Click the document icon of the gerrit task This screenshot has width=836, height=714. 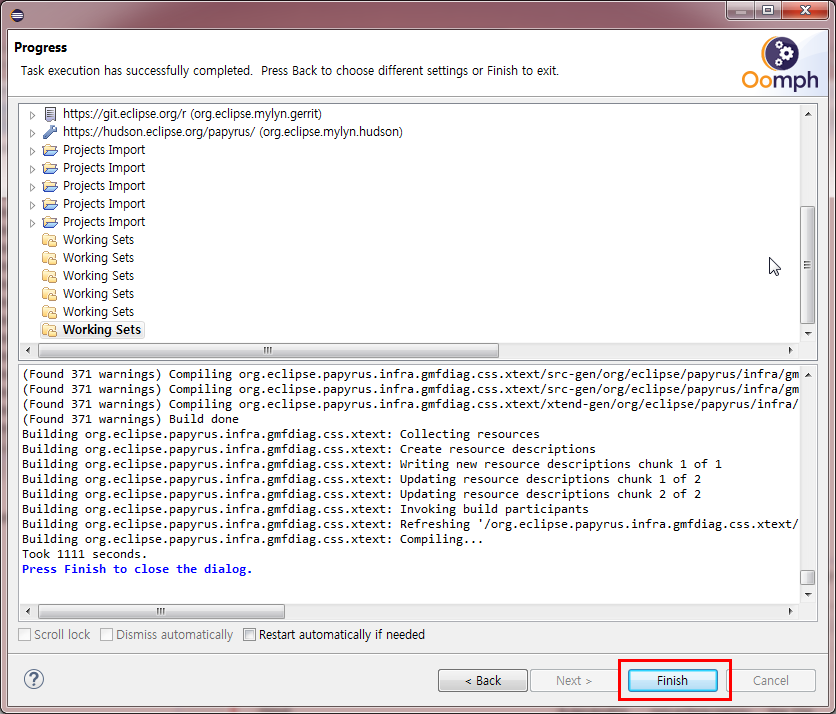coord(50,114)
